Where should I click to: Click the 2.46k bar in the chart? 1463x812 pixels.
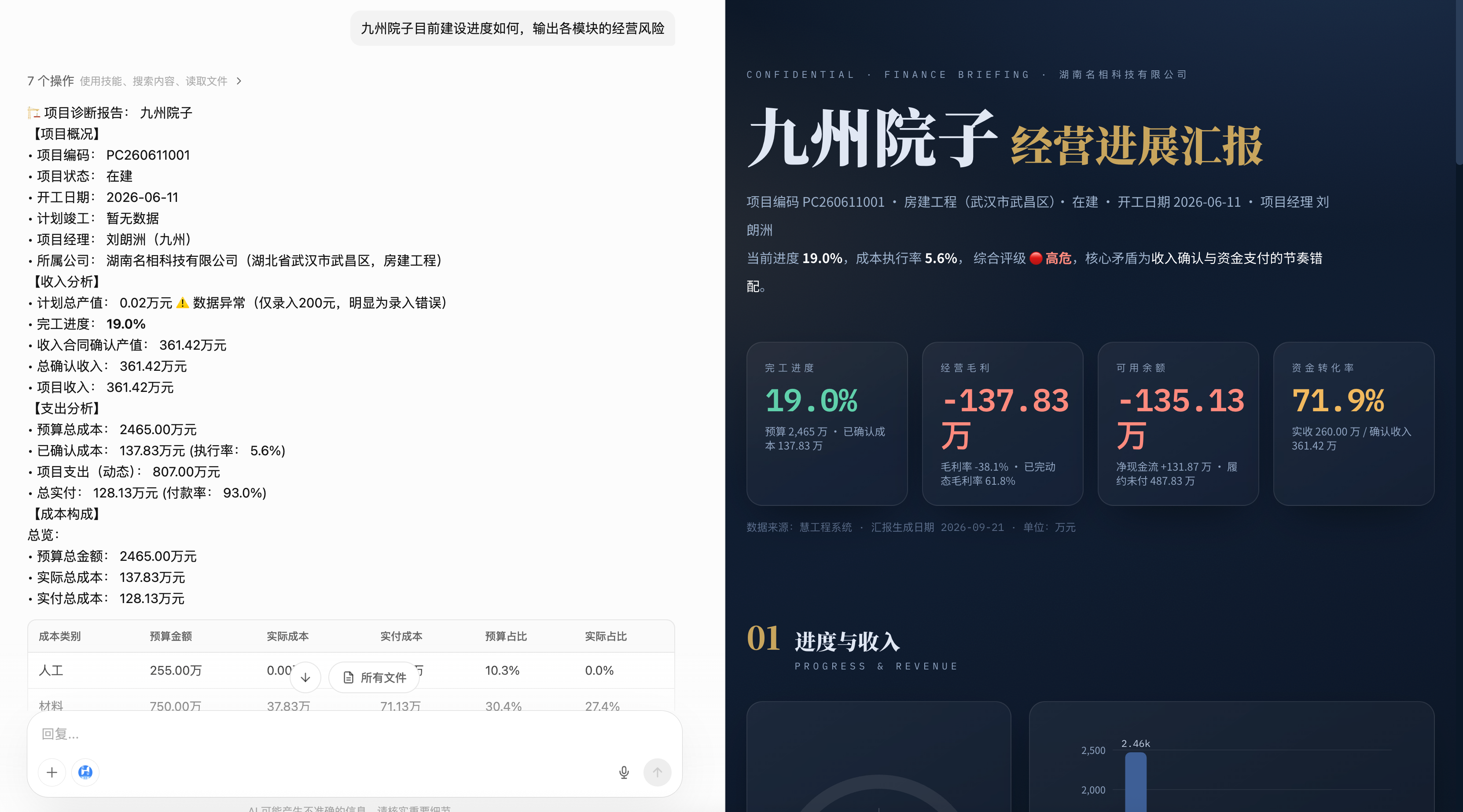pos(1135,781)
